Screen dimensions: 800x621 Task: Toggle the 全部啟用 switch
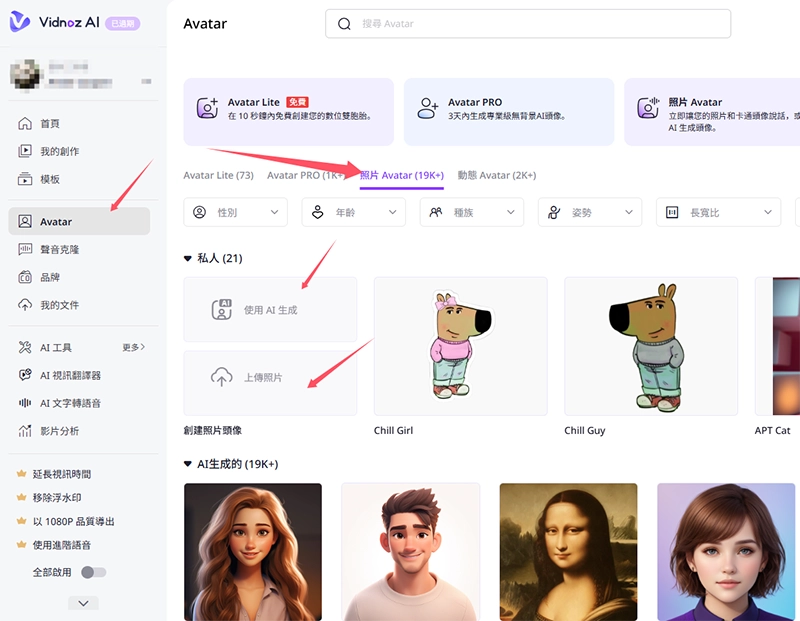coord(93,572)
